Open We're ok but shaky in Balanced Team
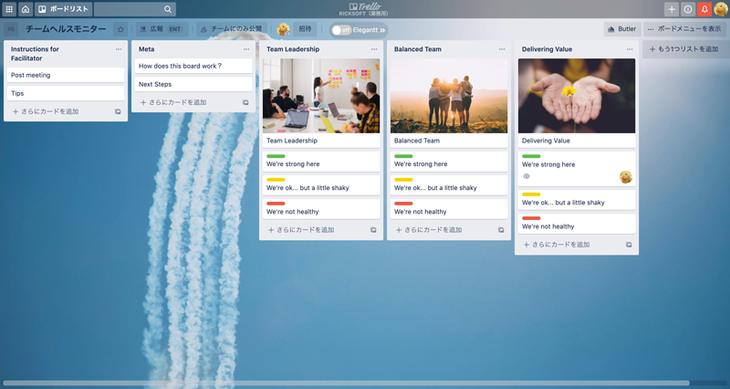Viewport: 730px width, 389px height. [449, 185]
